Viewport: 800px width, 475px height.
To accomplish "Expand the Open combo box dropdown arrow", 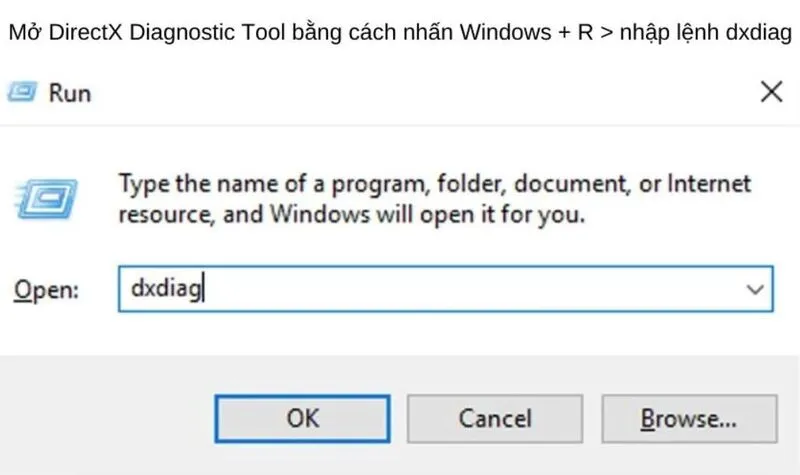I will pyautogui.click(x=754, y=289).
